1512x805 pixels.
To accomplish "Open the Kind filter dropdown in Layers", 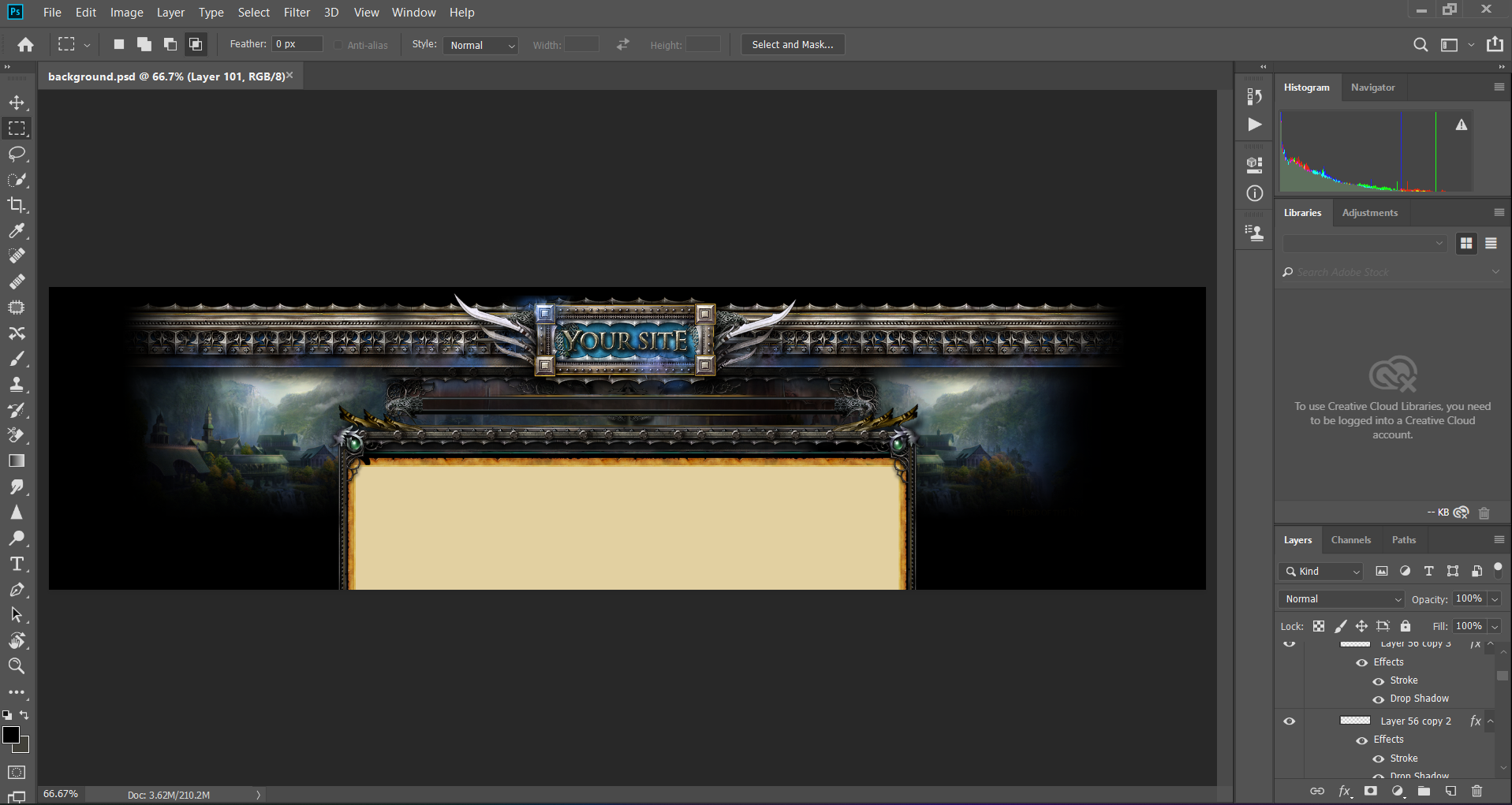I will point(1322,572).
